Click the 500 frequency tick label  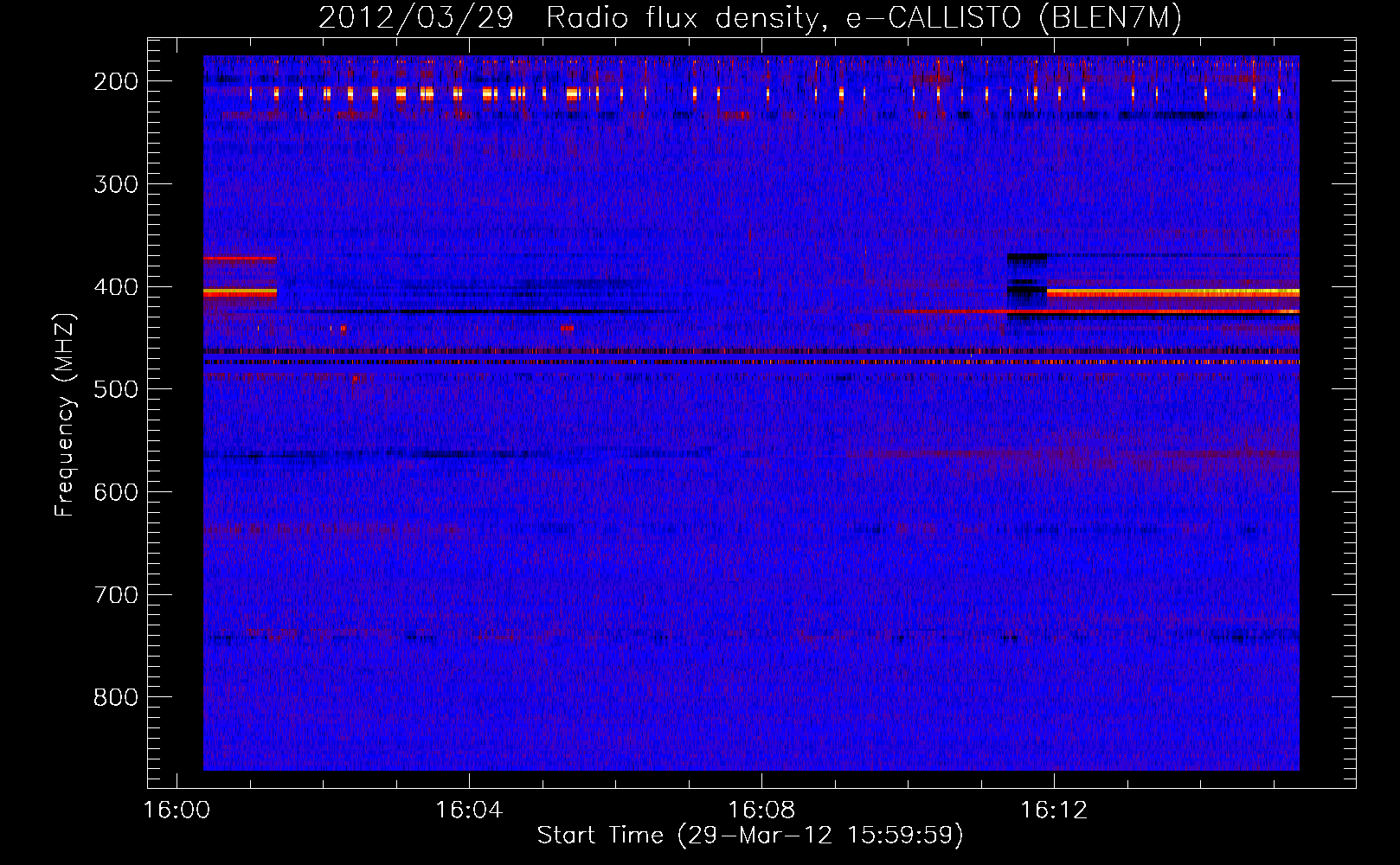click(116, 390)
